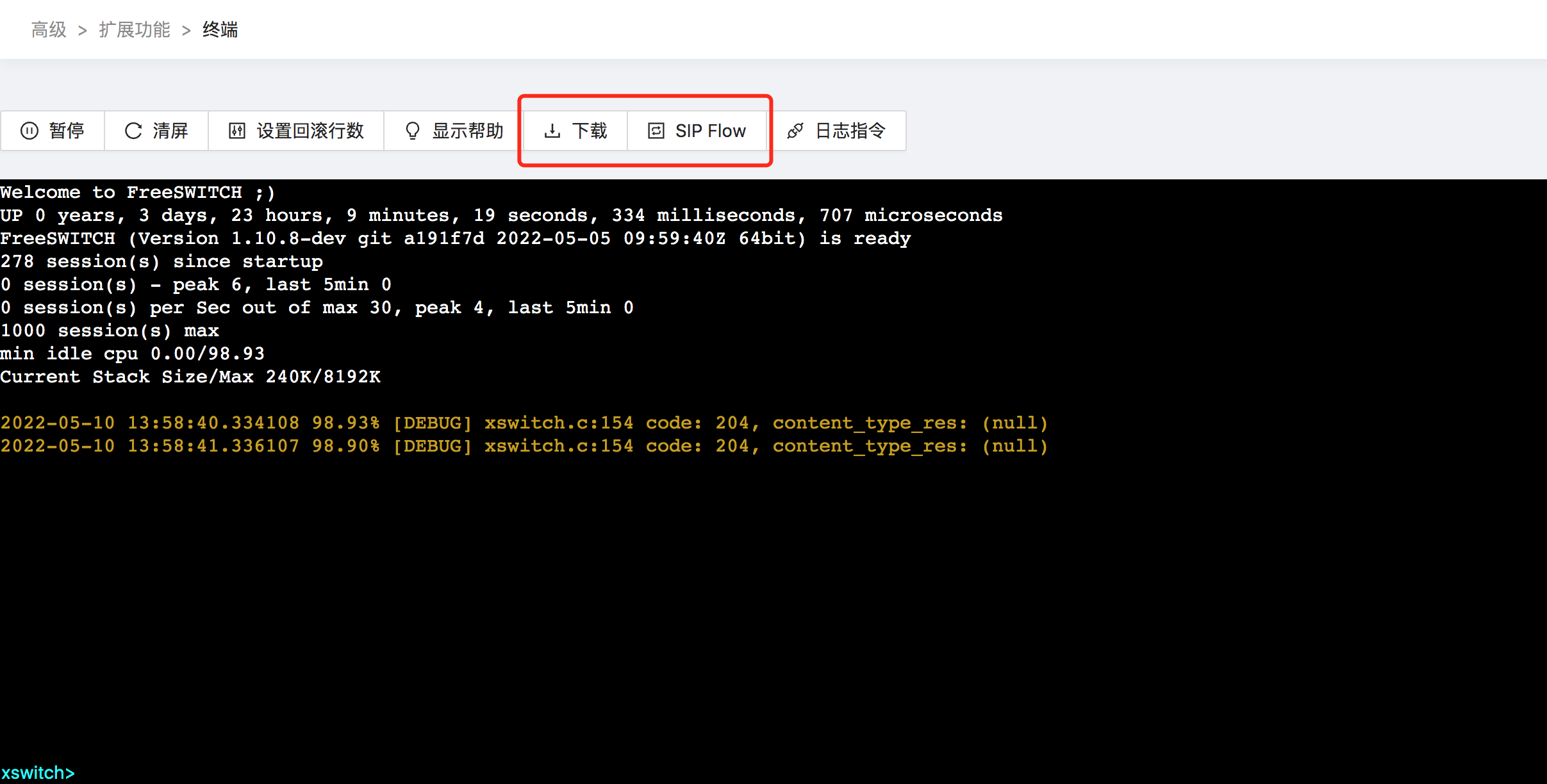The width and height of the screenshot is (1547, 784).
Task: Click the 'min idle cpu 0.00/98.93' line
Action: tap(133, 354)
